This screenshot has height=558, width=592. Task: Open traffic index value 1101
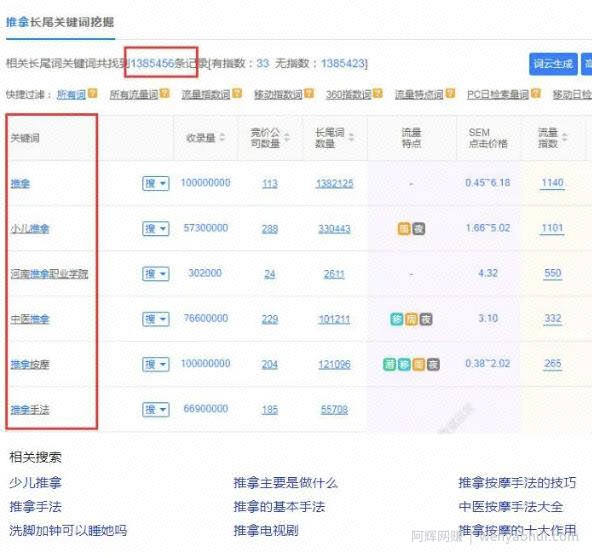click(x=552, y=228)
